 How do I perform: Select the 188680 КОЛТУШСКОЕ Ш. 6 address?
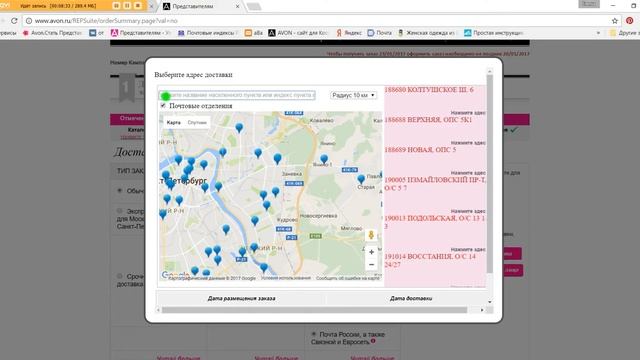click(429, 90)
